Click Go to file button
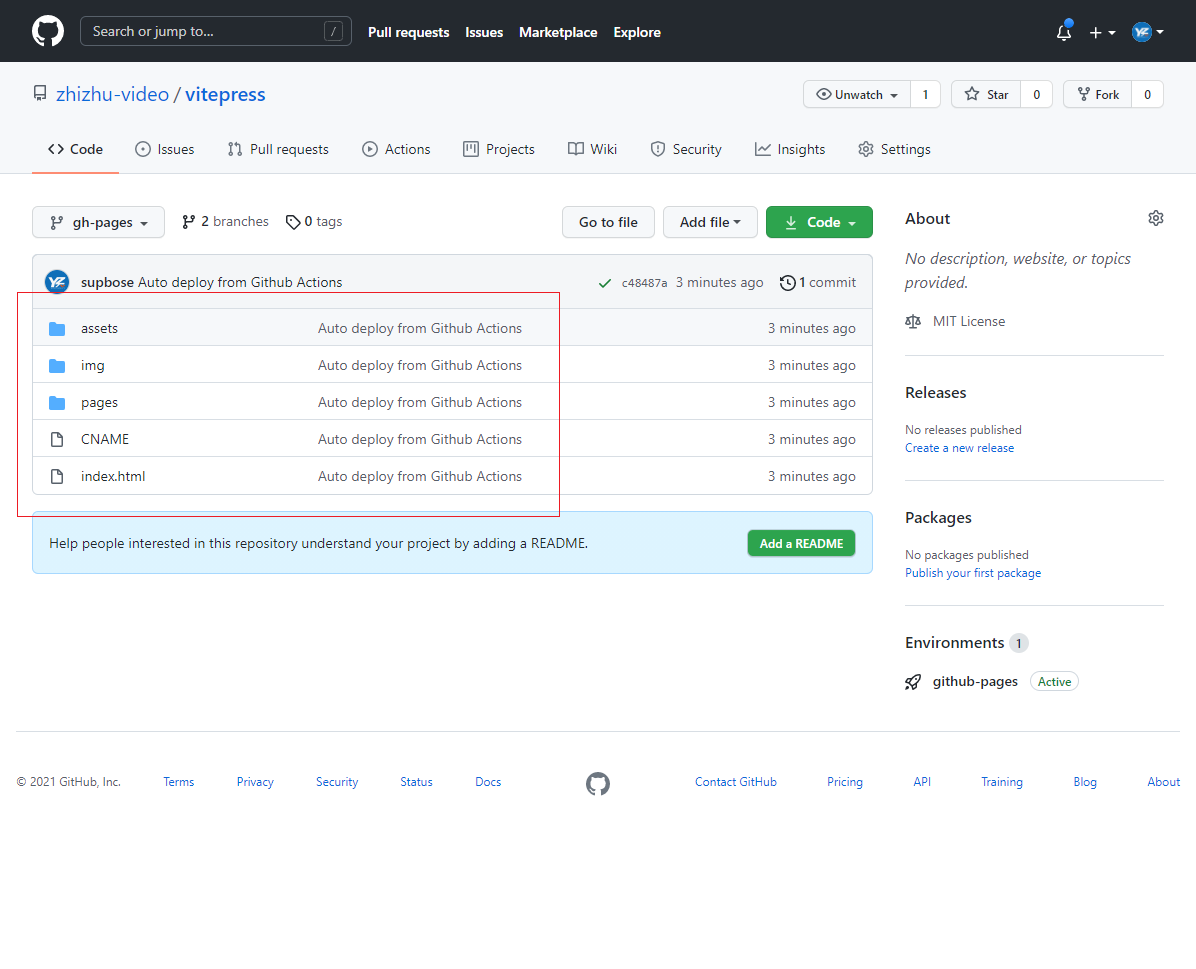This screenshot has height=969, width=1196. [608, 222]
